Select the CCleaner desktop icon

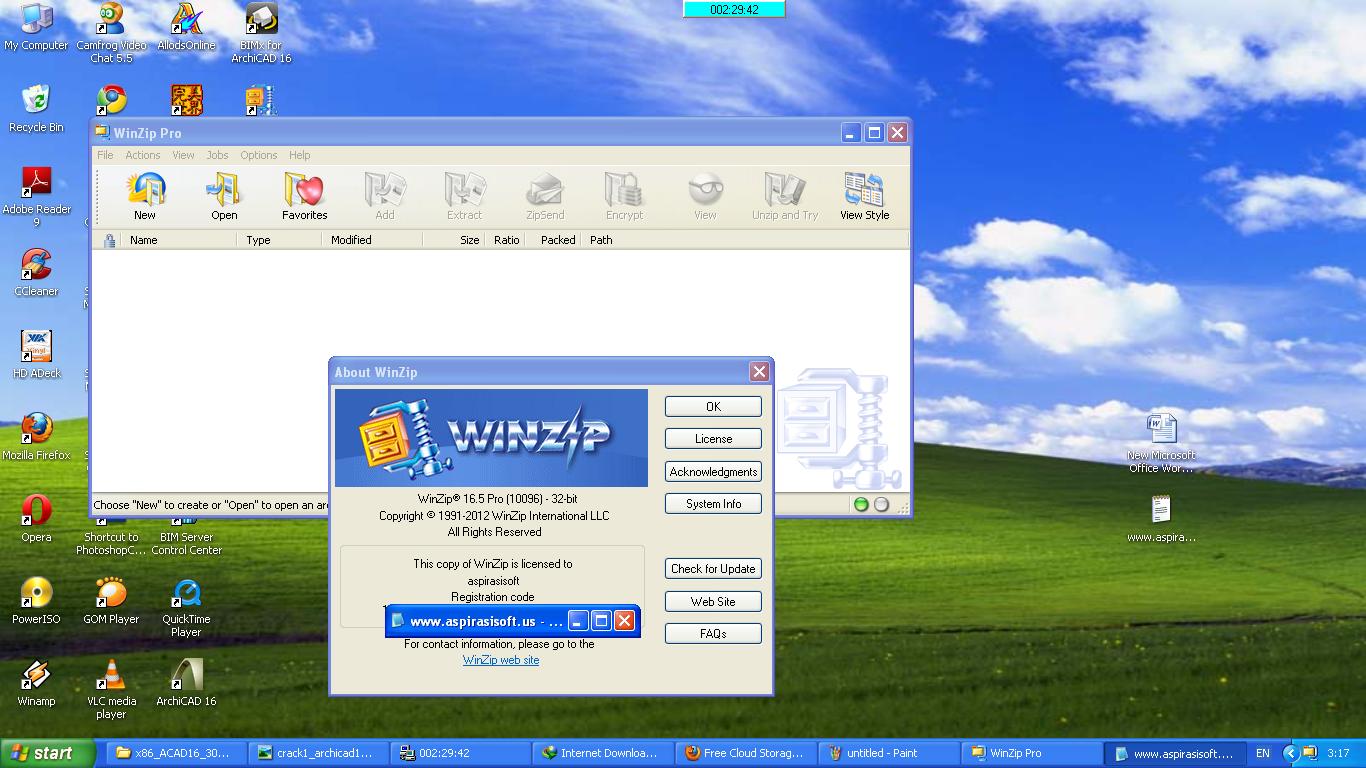(36, 273)
